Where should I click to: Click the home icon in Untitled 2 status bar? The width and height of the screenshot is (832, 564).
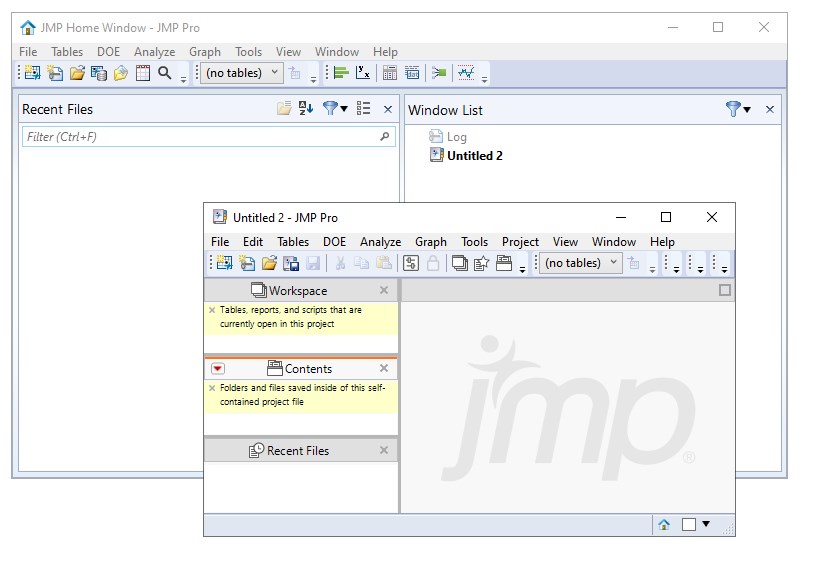[664, 525]
